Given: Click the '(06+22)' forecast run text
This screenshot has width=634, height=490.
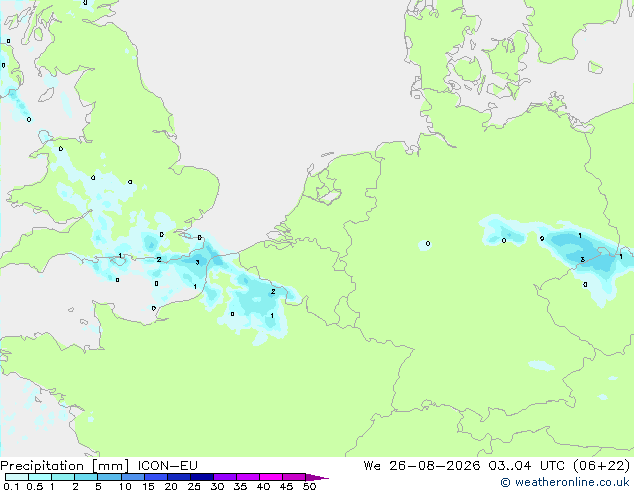Looking at the screenshot, I should pos(602,466).
